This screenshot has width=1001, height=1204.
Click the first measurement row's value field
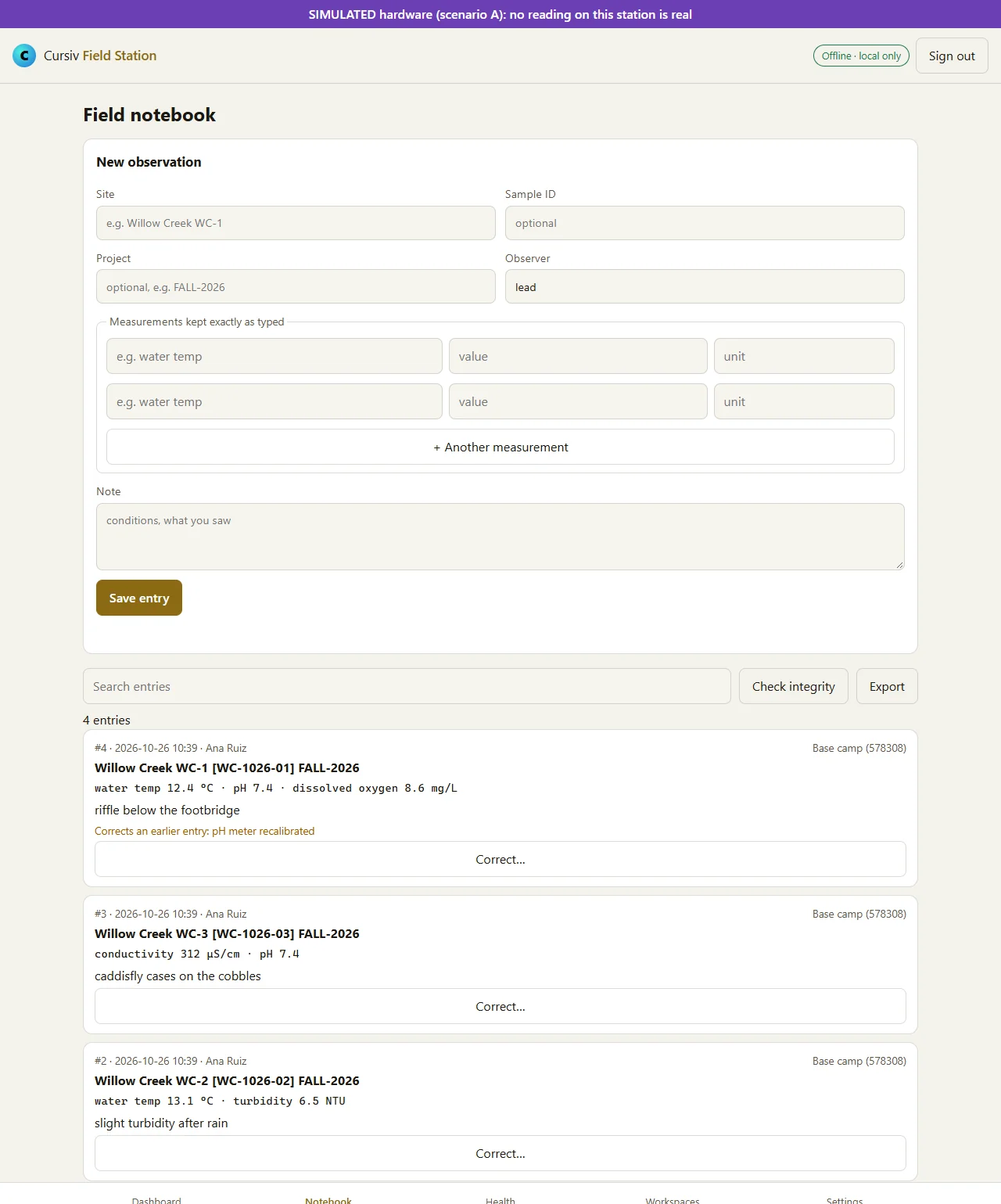point(578,356)
